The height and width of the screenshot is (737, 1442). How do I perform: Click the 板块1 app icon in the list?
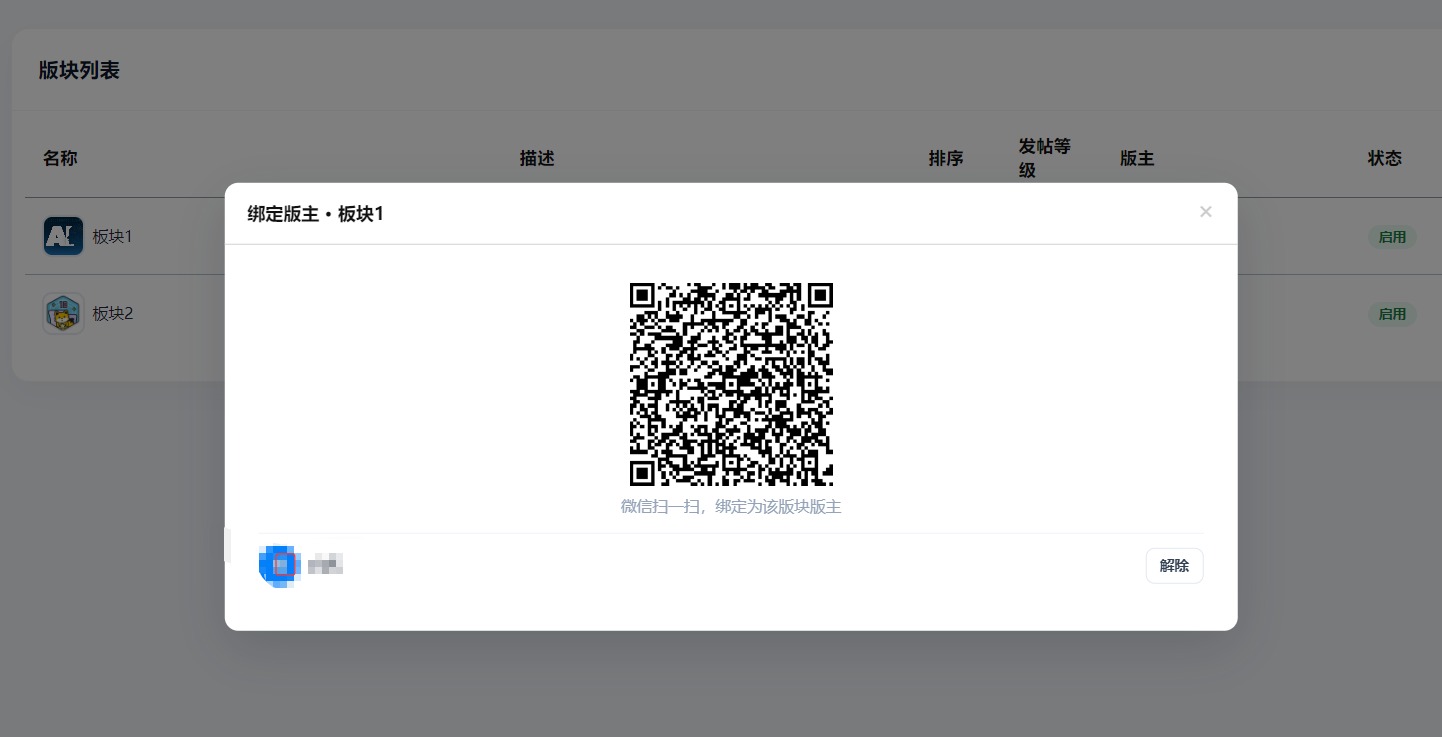point(63,237)
